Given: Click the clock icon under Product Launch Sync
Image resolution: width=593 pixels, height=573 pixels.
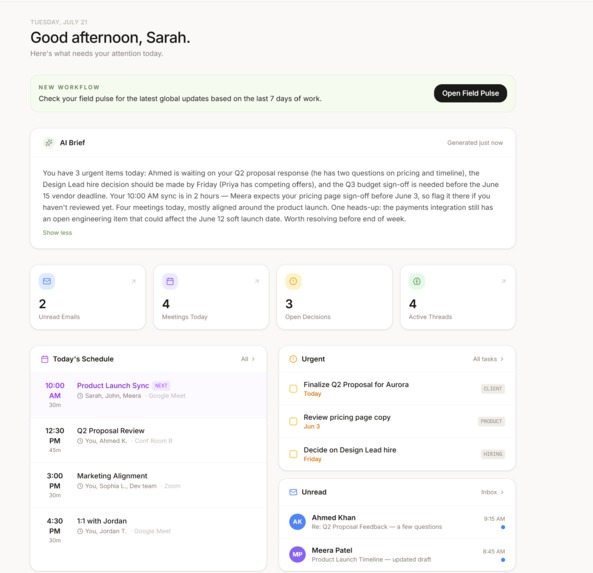Looking at the screenshot, I should [80, 396].
